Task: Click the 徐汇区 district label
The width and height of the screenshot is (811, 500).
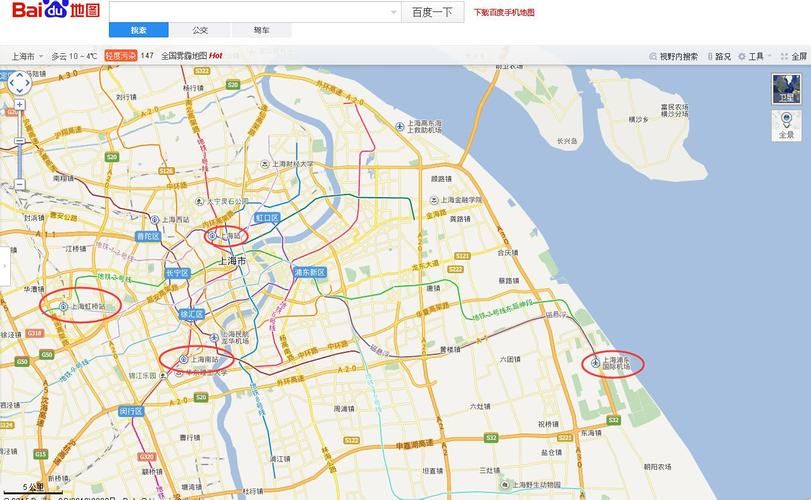Action: 192,314
